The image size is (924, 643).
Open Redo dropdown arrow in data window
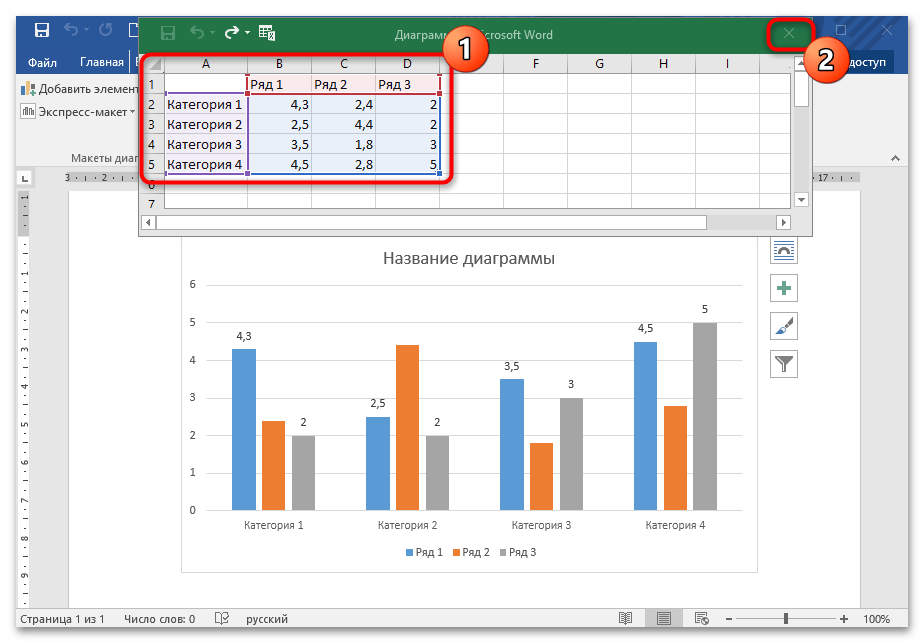(x=248, y=33)
